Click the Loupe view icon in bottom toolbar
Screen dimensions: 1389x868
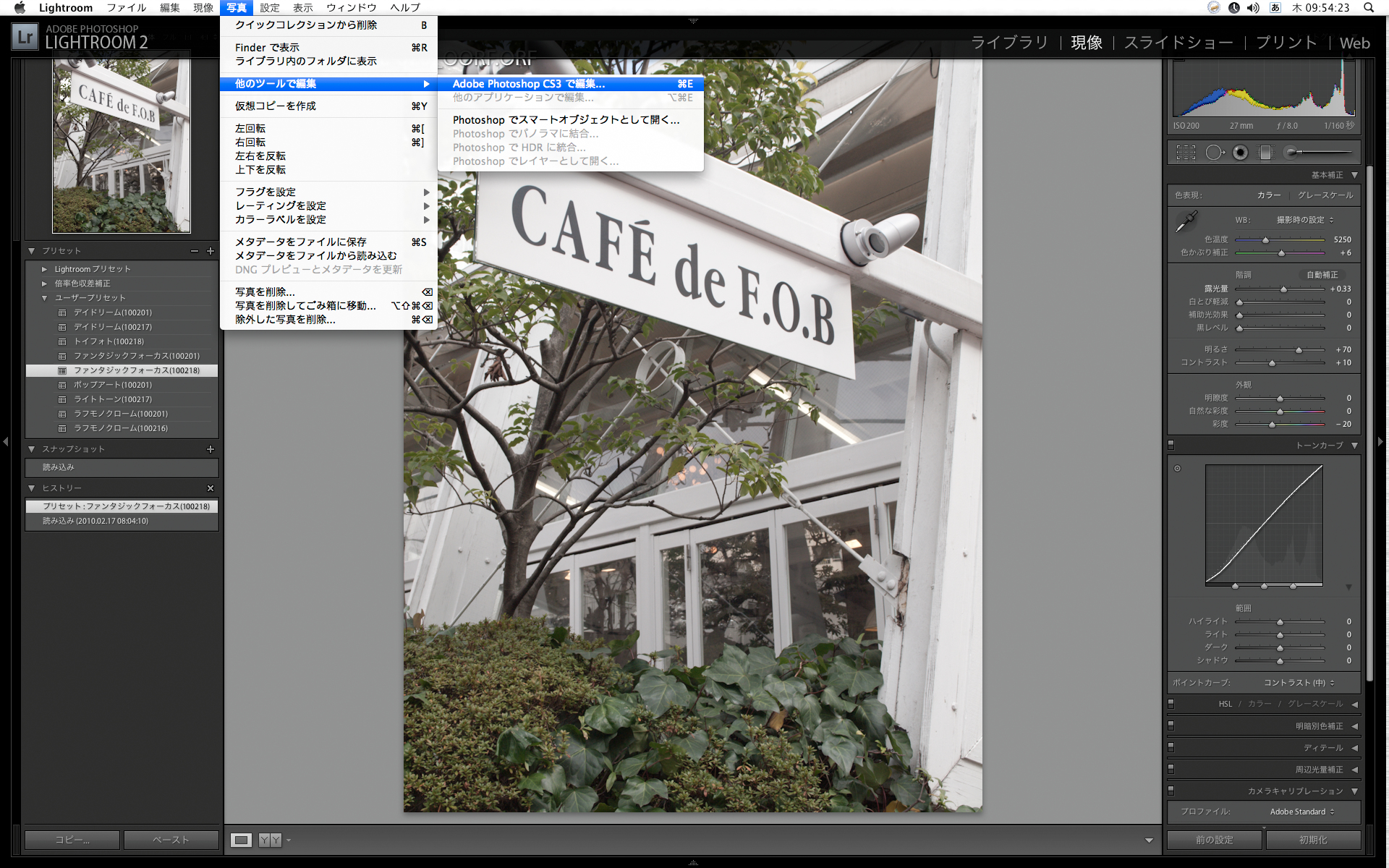242,840
